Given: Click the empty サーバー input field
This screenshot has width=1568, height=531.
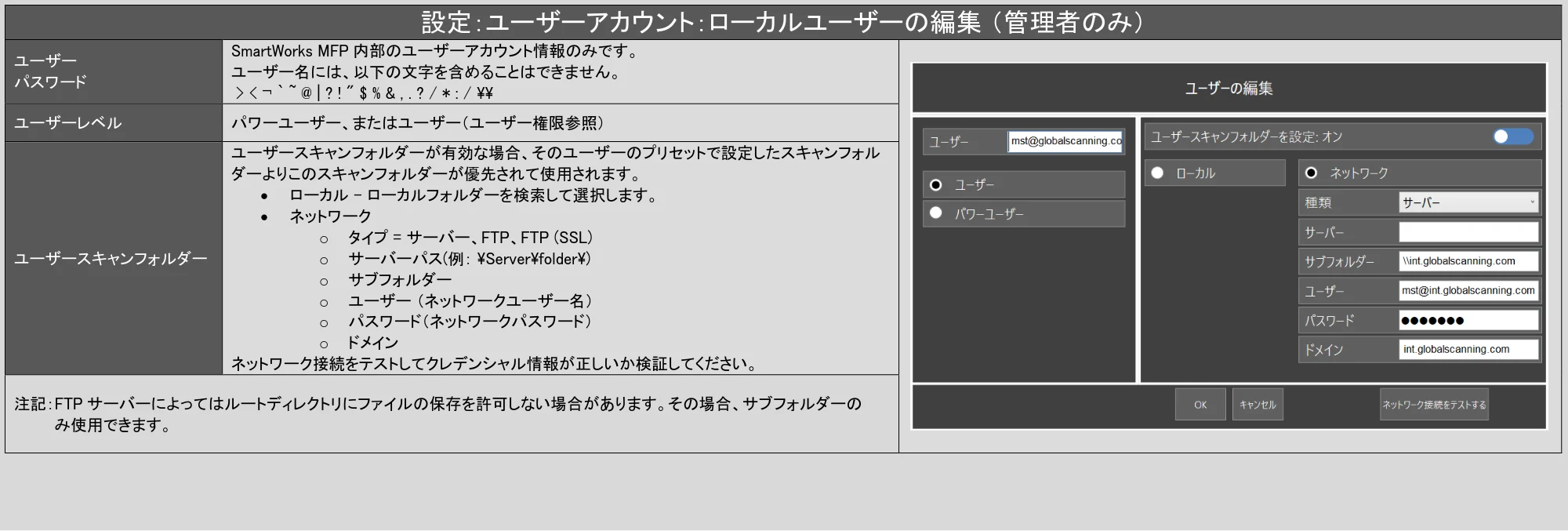Looking at the screenshot, I should click(x=1468, y=232).
